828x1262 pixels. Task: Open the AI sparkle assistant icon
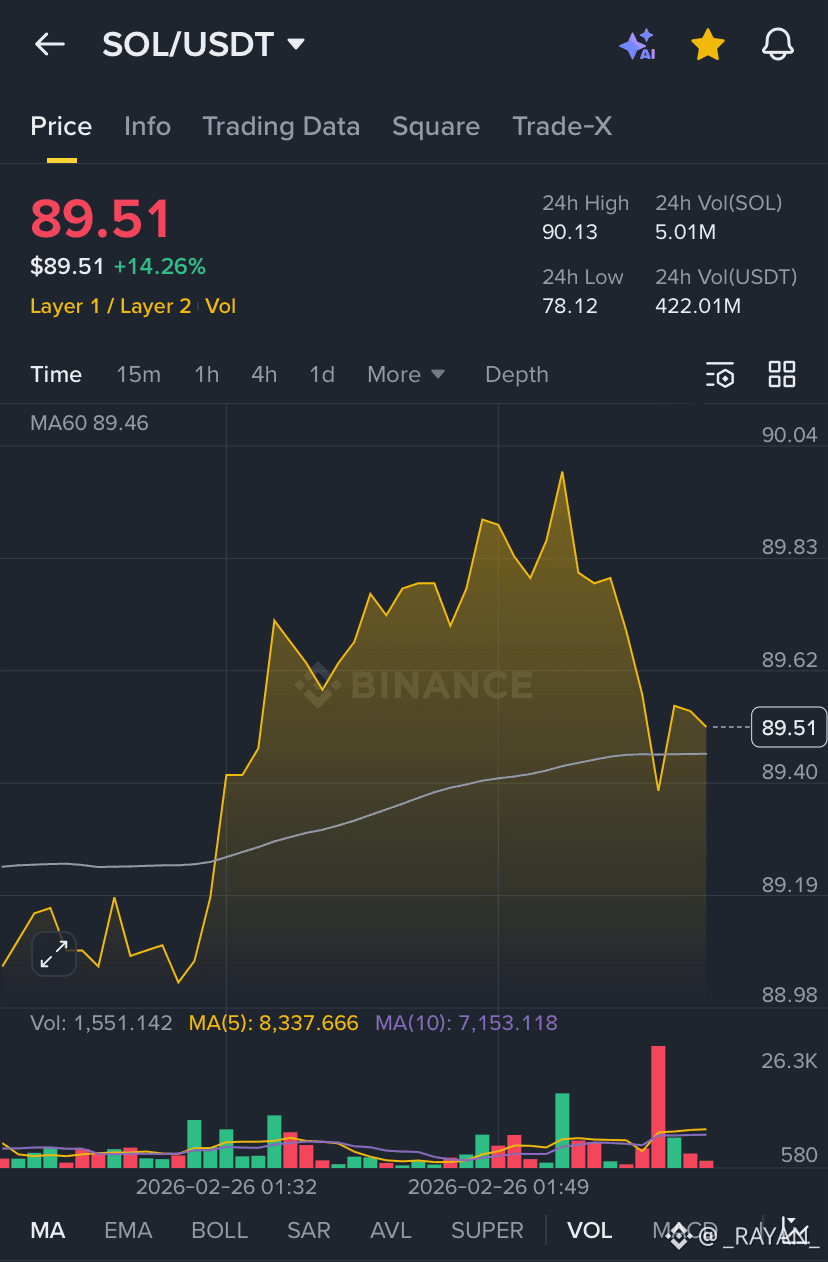[x=637, y=45]
